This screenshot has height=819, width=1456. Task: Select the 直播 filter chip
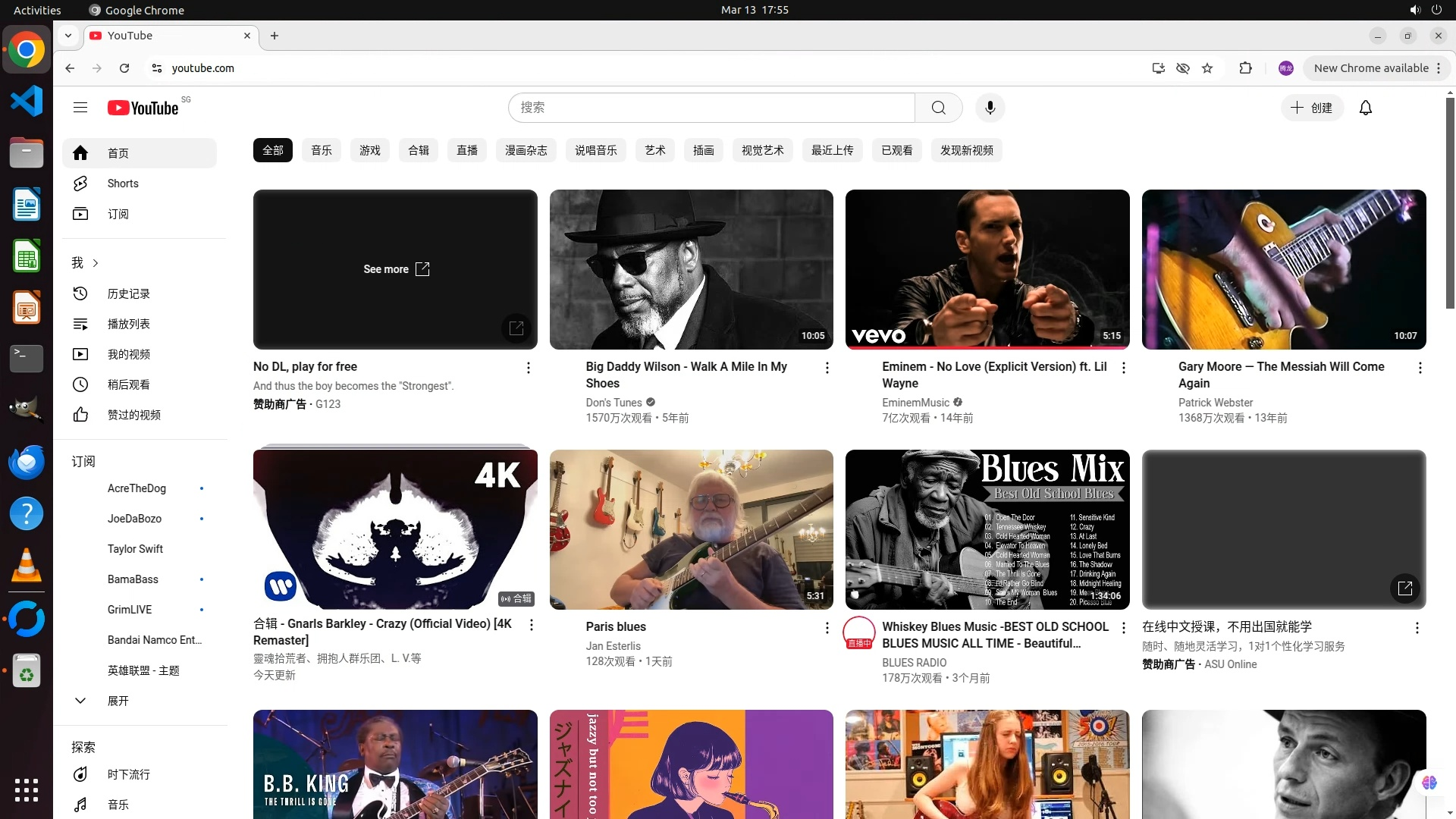[466, 150]
